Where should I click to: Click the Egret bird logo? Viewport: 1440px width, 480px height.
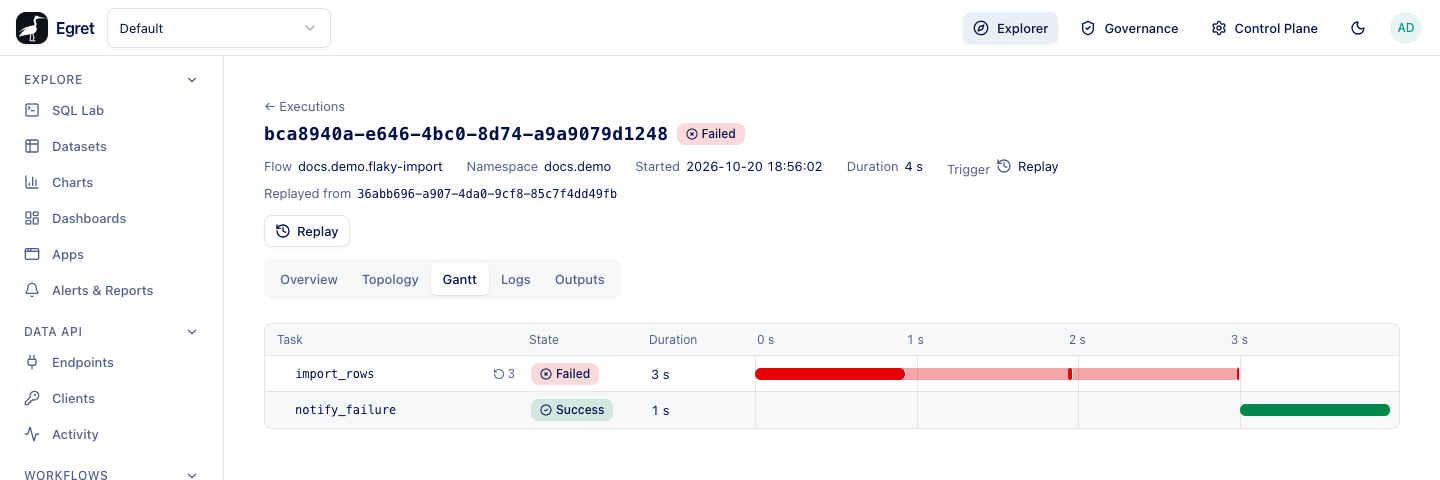pos(32,28)
